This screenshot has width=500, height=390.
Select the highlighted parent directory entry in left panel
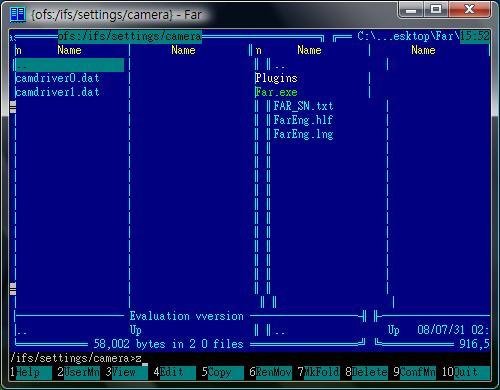70,65
